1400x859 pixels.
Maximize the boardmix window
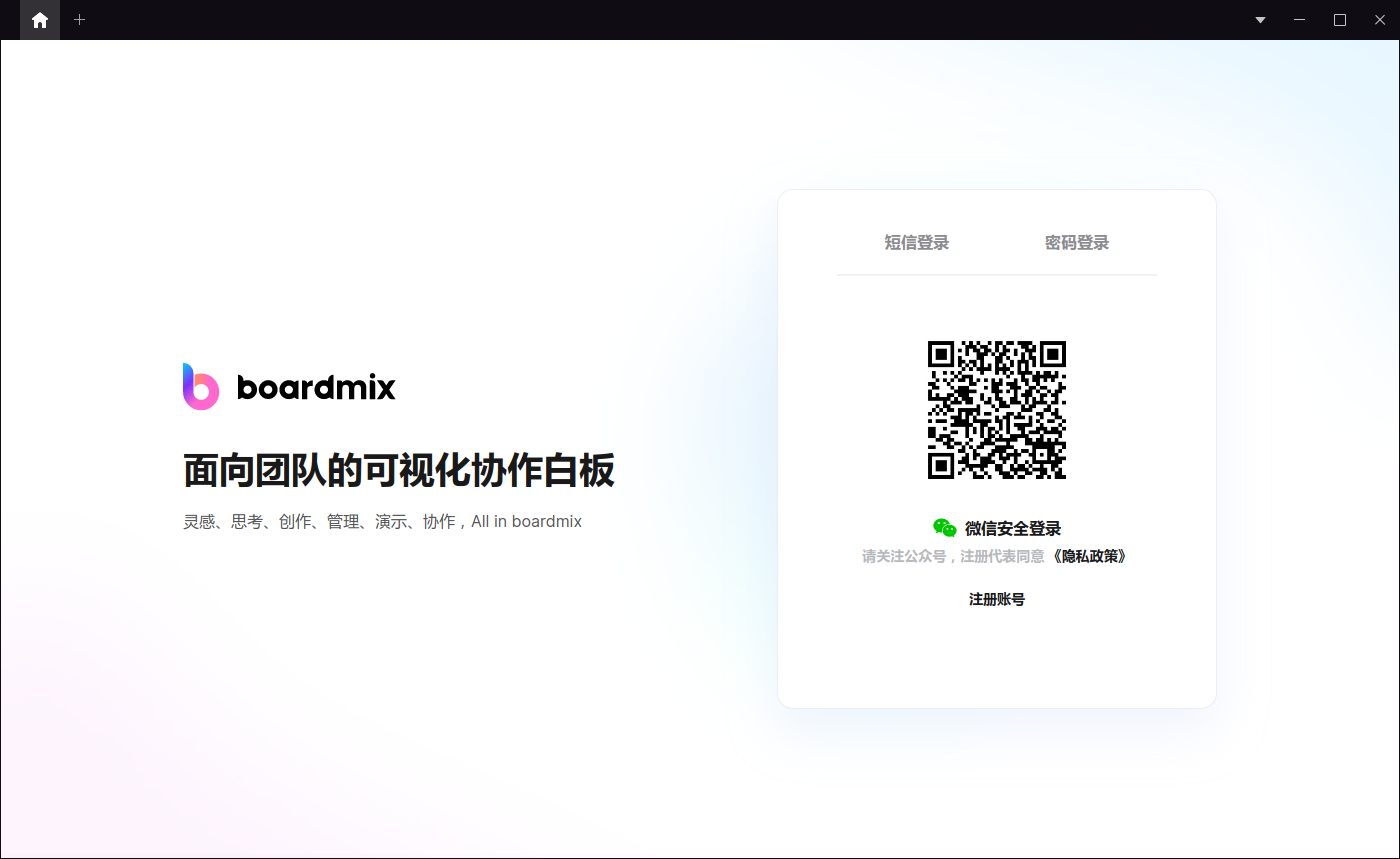tap(1340, 20)
